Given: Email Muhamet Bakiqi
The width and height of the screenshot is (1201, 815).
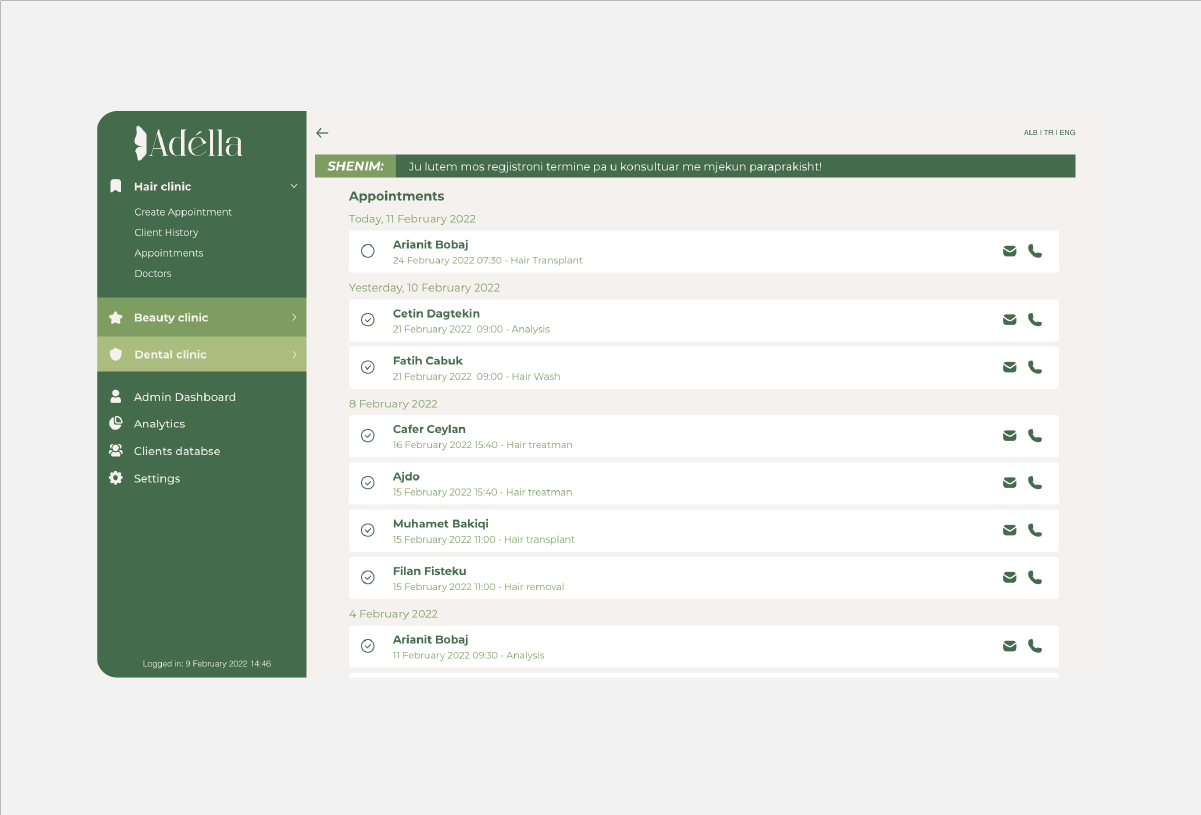Looking at the screenshot, I should [x=1010, y=530].
